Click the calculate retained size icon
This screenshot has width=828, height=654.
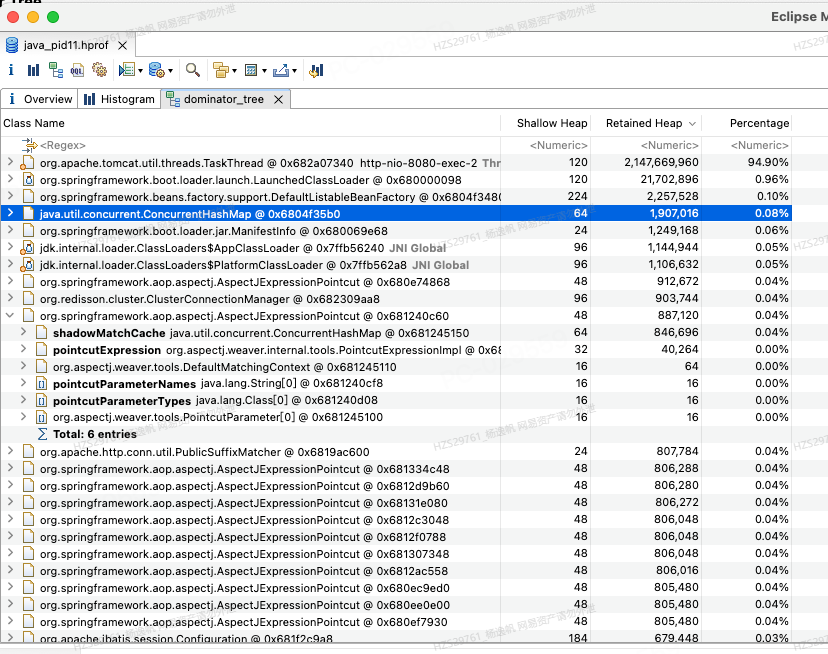click(251, 70)
